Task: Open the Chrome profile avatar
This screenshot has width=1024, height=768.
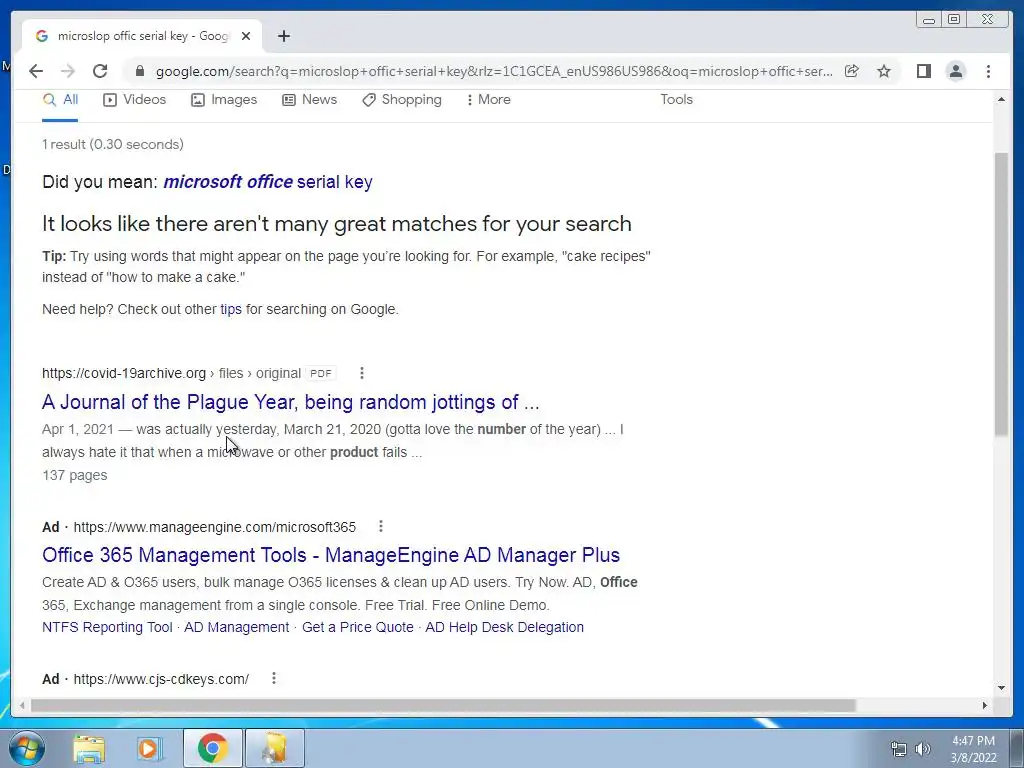Action: click(956, 71)
